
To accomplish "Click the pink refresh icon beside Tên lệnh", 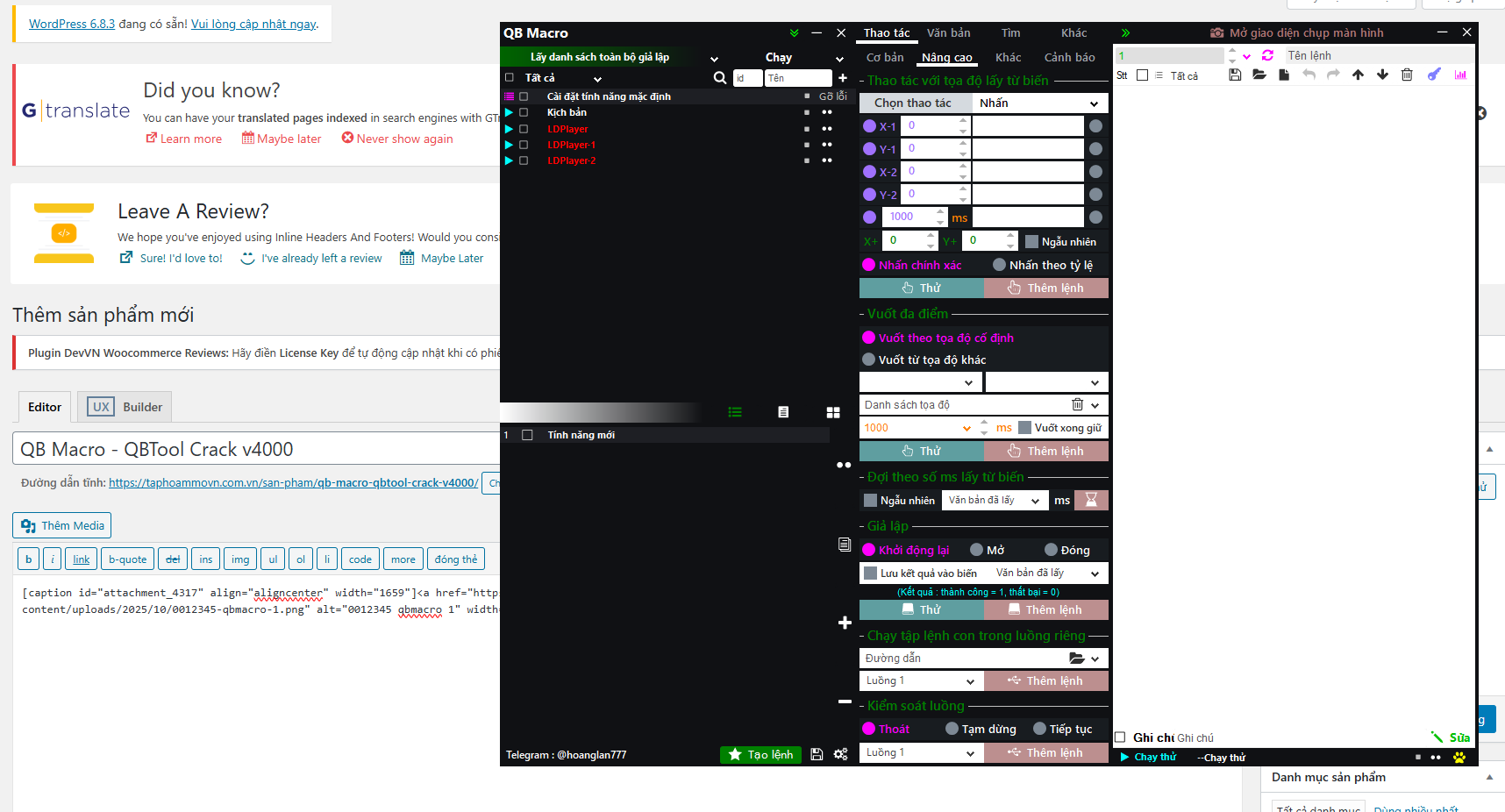I will click(x=1267, y=55).
